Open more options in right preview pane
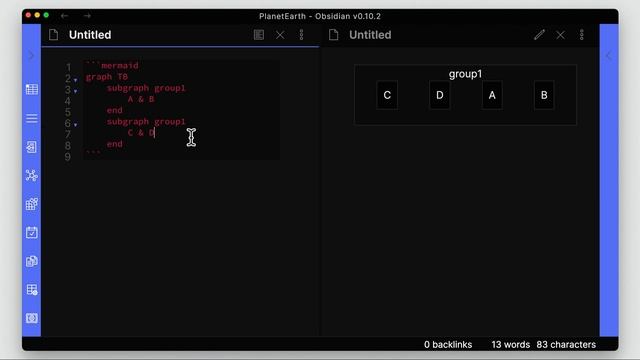Viewport: 640px width, 360px height. tap(582, 35)
